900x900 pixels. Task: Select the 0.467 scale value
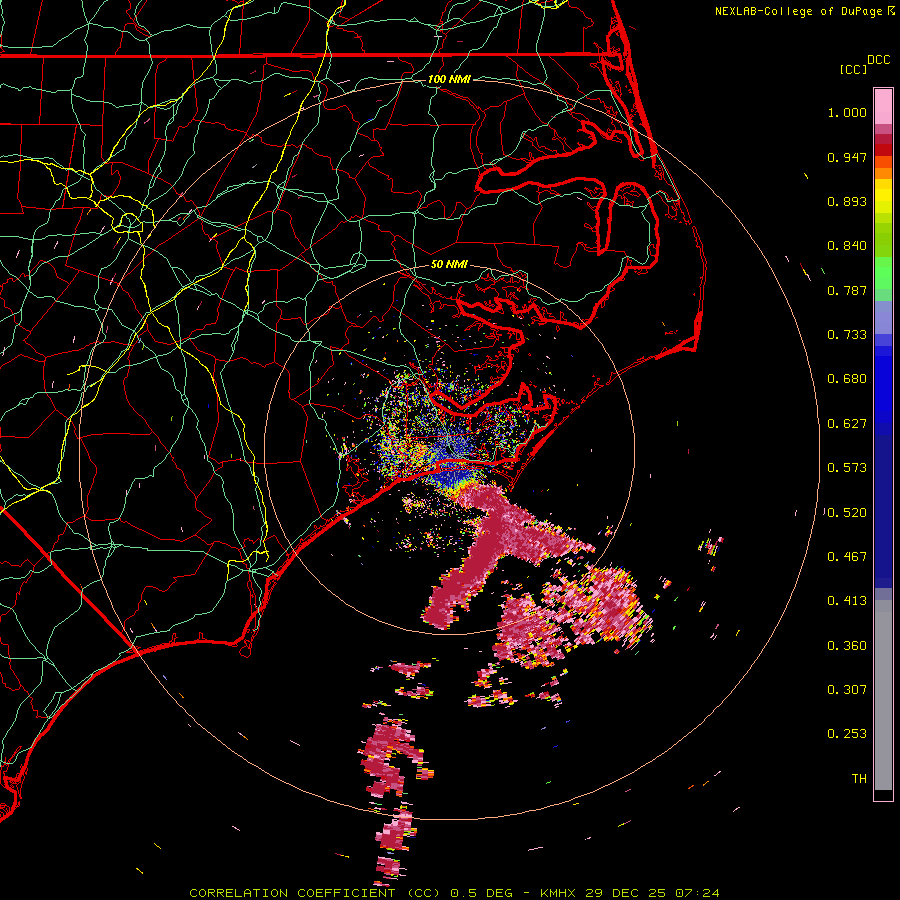[847, 557]
